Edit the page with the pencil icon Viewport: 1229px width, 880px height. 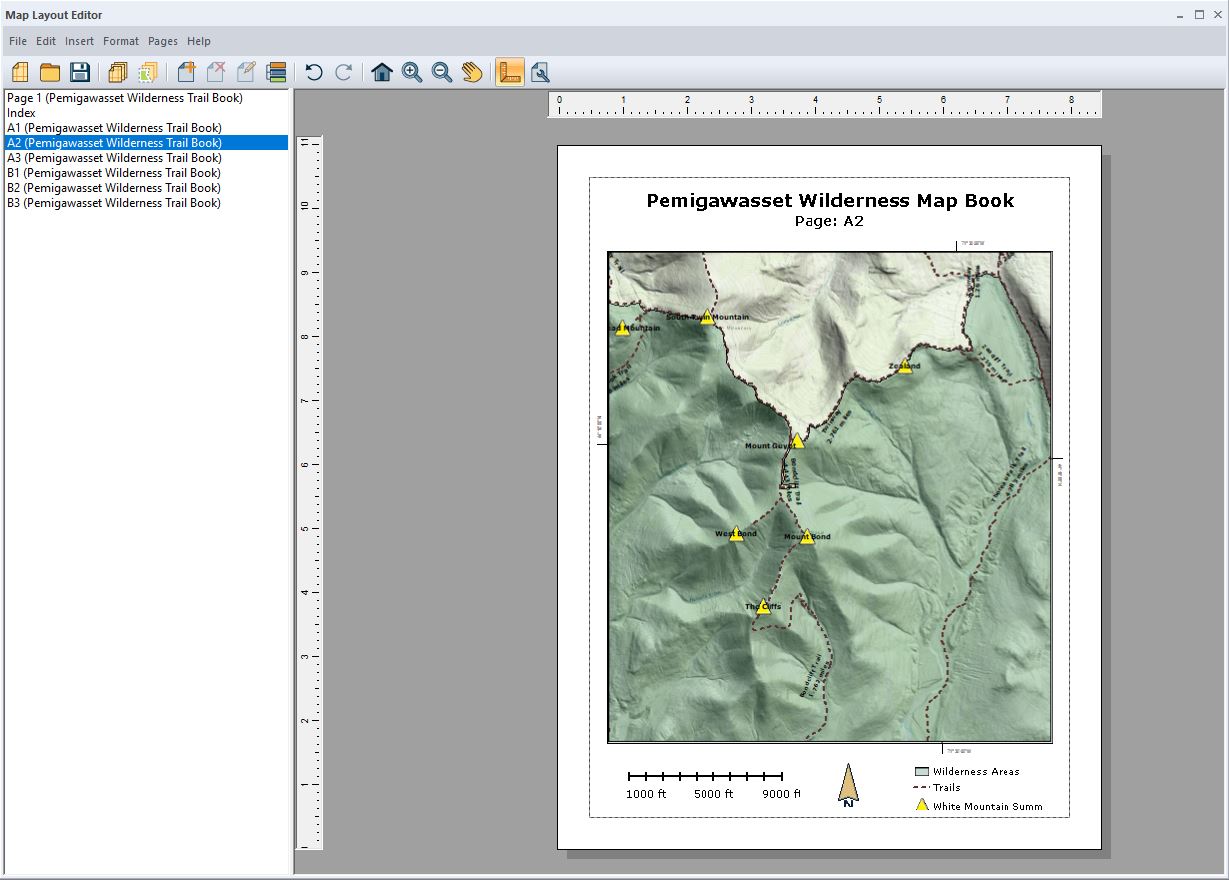pyautogui.click(x=246, y=72)
